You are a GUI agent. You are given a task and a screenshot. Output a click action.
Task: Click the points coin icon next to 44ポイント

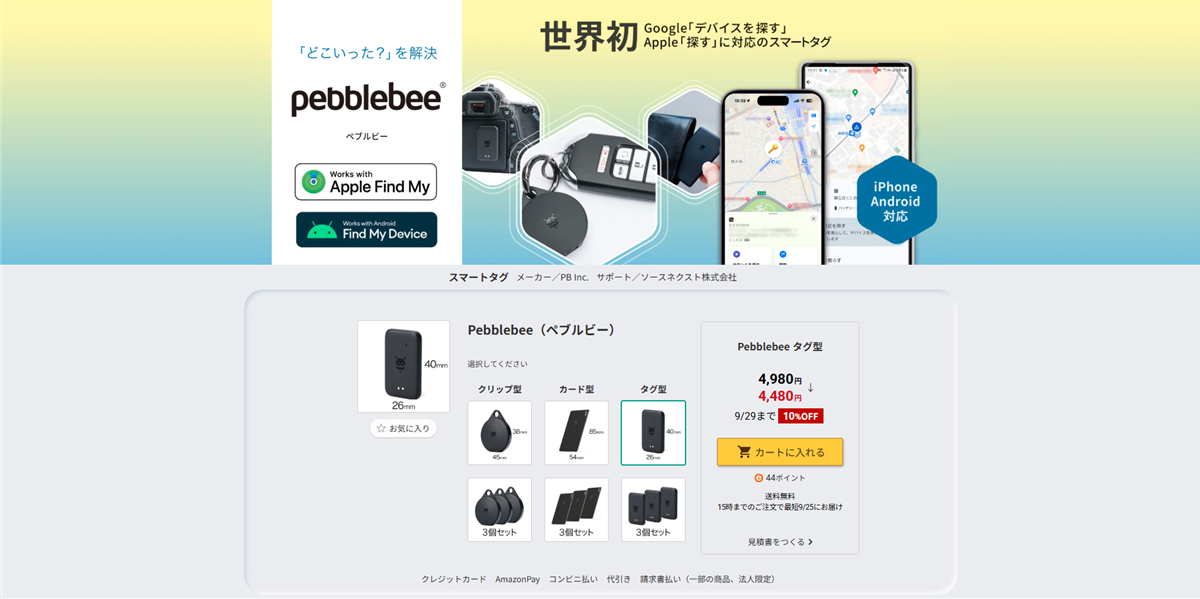(x=759, y=478)
